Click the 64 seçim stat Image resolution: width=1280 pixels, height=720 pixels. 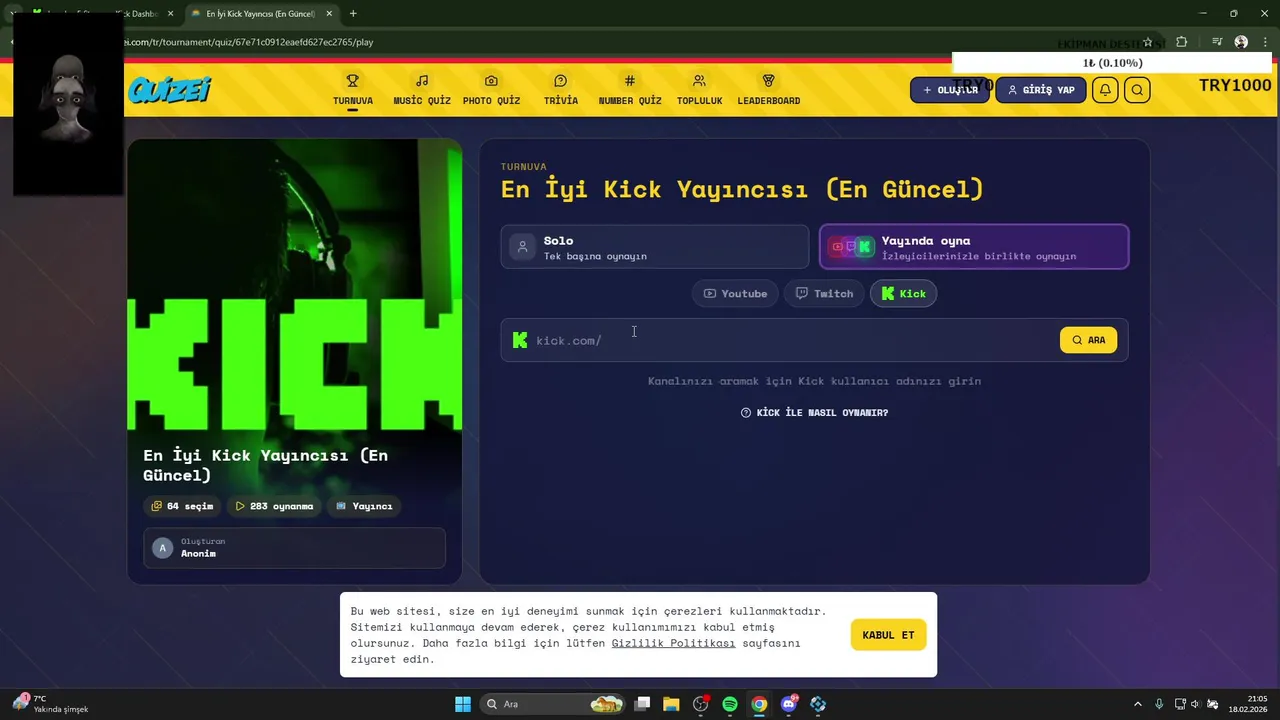coord(182,506)
